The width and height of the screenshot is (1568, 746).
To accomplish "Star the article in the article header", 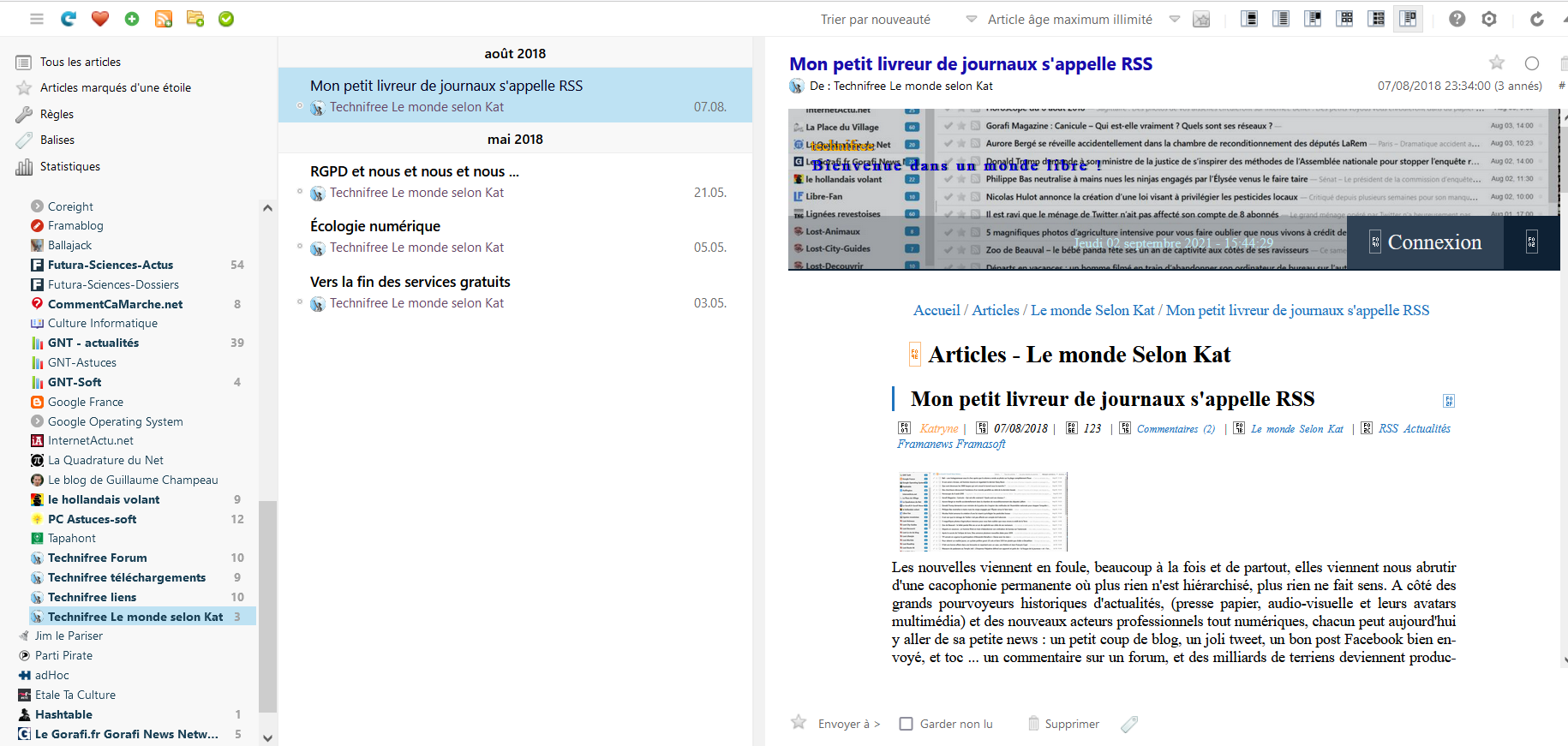I will (x=1497, y=63).
